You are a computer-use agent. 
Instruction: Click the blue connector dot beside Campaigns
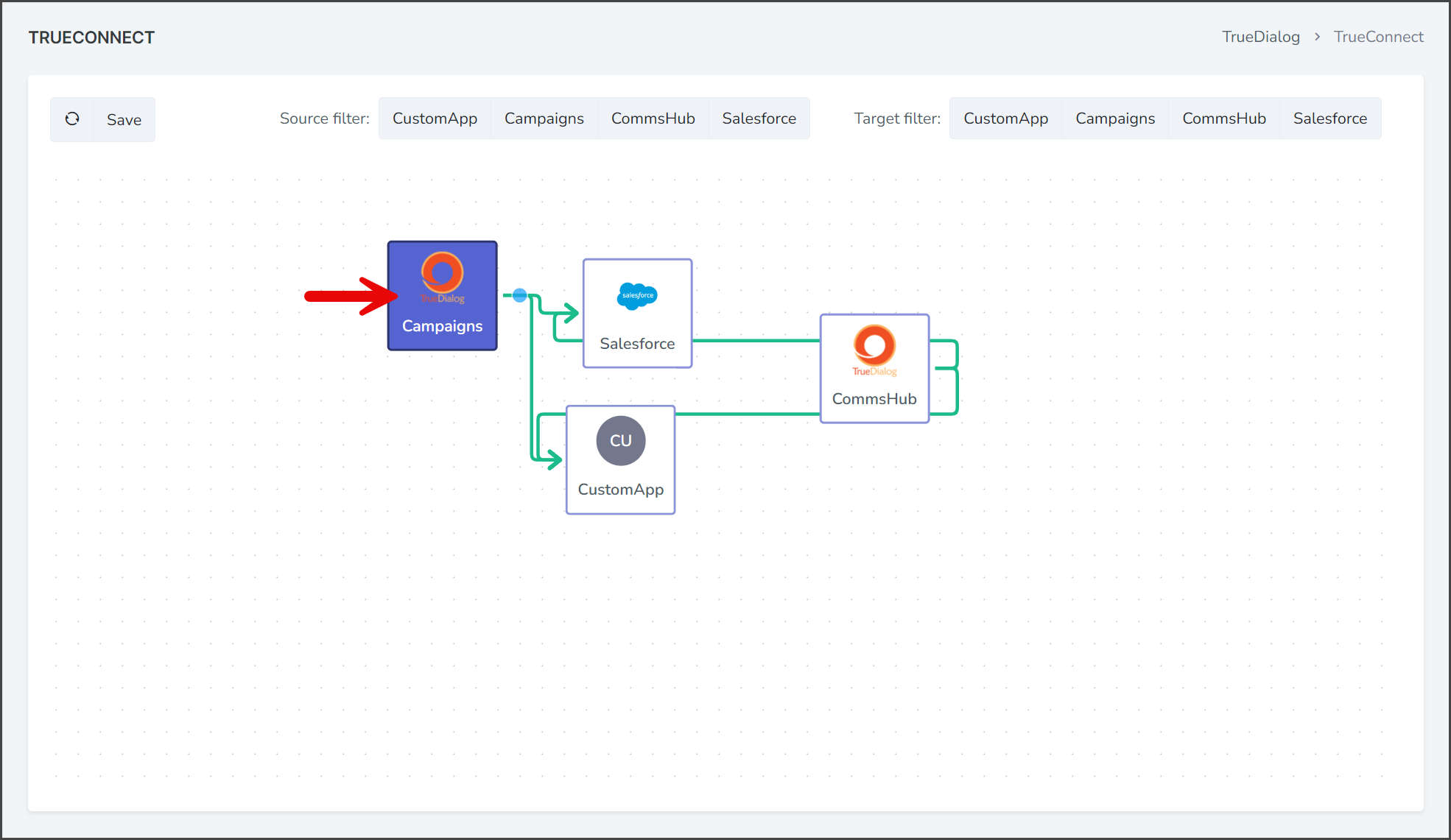coord(520,295)
